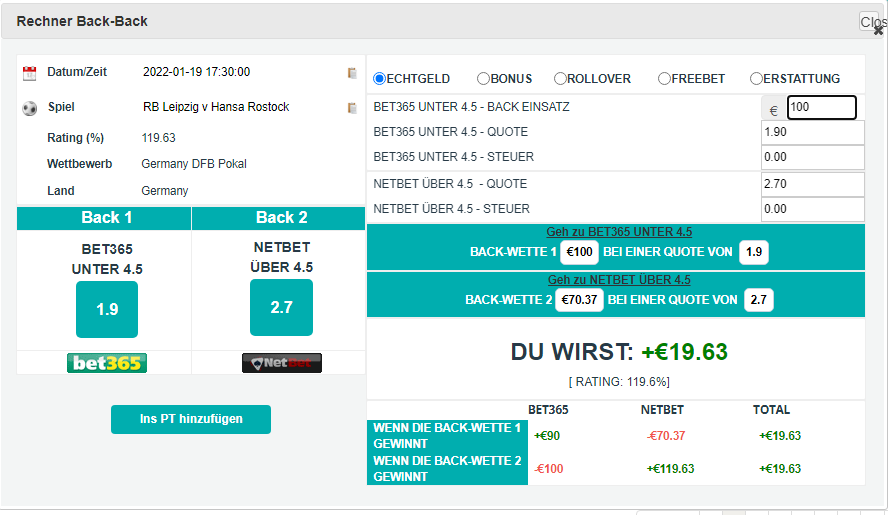Click the date value 2022-01-19 17:30:00

click(x=197, y=72)
